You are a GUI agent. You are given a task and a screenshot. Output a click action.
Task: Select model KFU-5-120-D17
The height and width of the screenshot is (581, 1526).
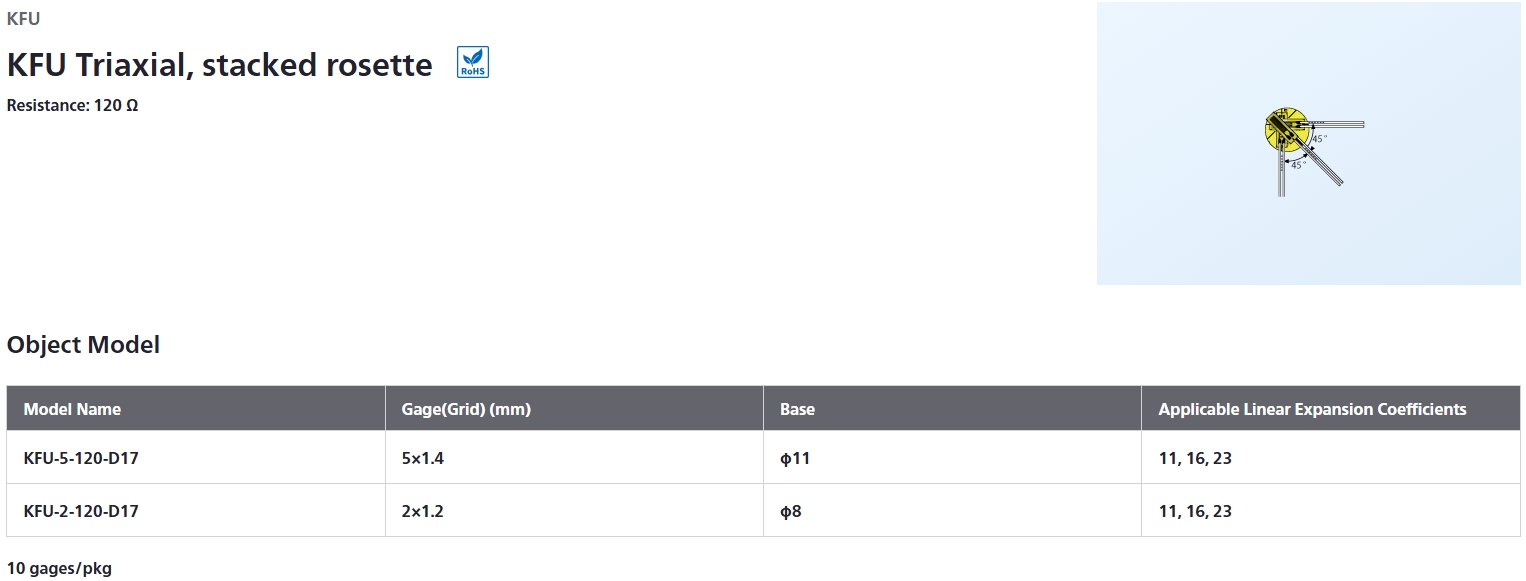(x=81, y=458)
